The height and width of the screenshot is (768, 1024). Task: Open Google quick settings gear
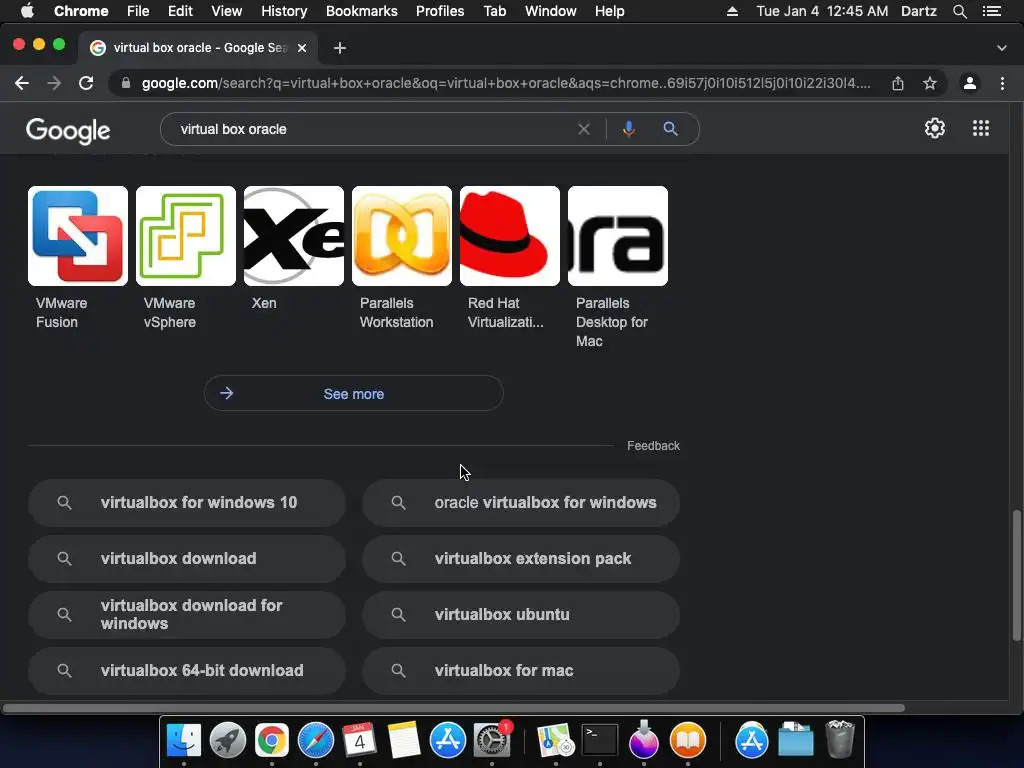pyautogui.click(x=935, y=128)
